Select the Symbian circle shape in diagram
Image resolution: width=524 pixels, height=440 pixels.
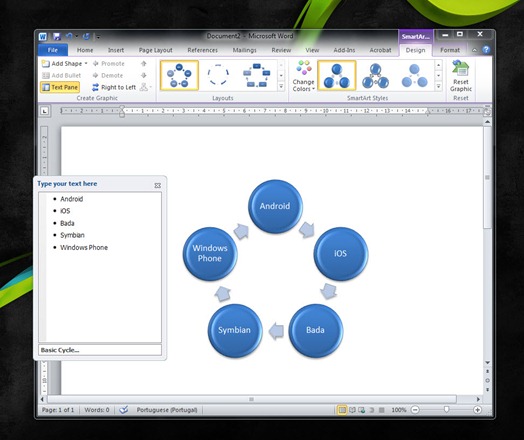click(234, 330)
